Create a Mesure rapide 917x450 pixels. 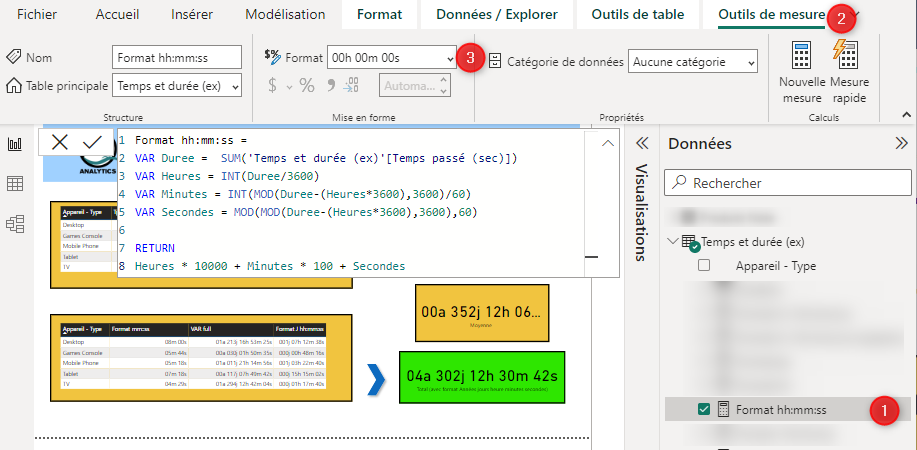(849, 73)
